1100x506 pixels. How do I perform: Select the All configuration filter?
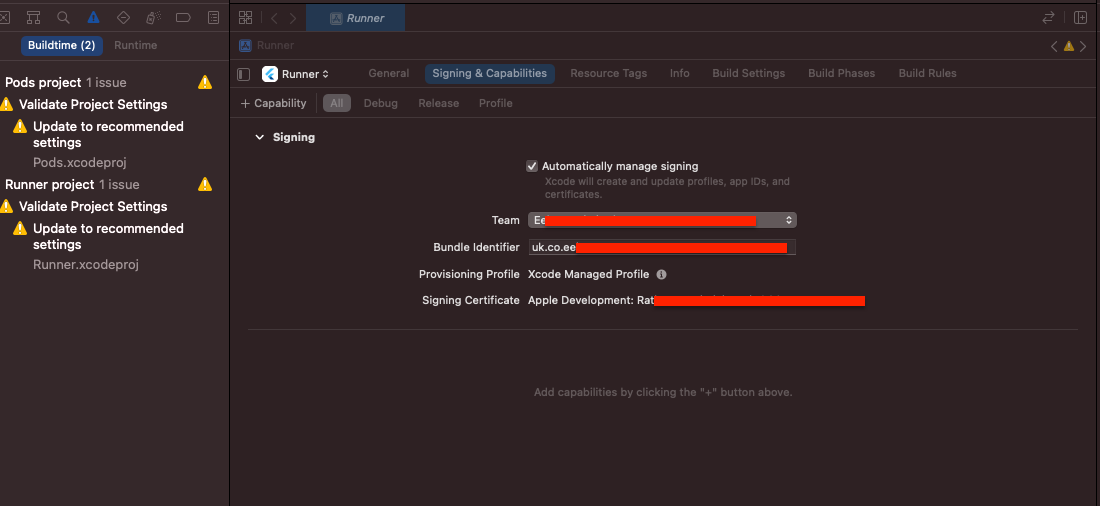pyautogui.click(x=337, y=103)
